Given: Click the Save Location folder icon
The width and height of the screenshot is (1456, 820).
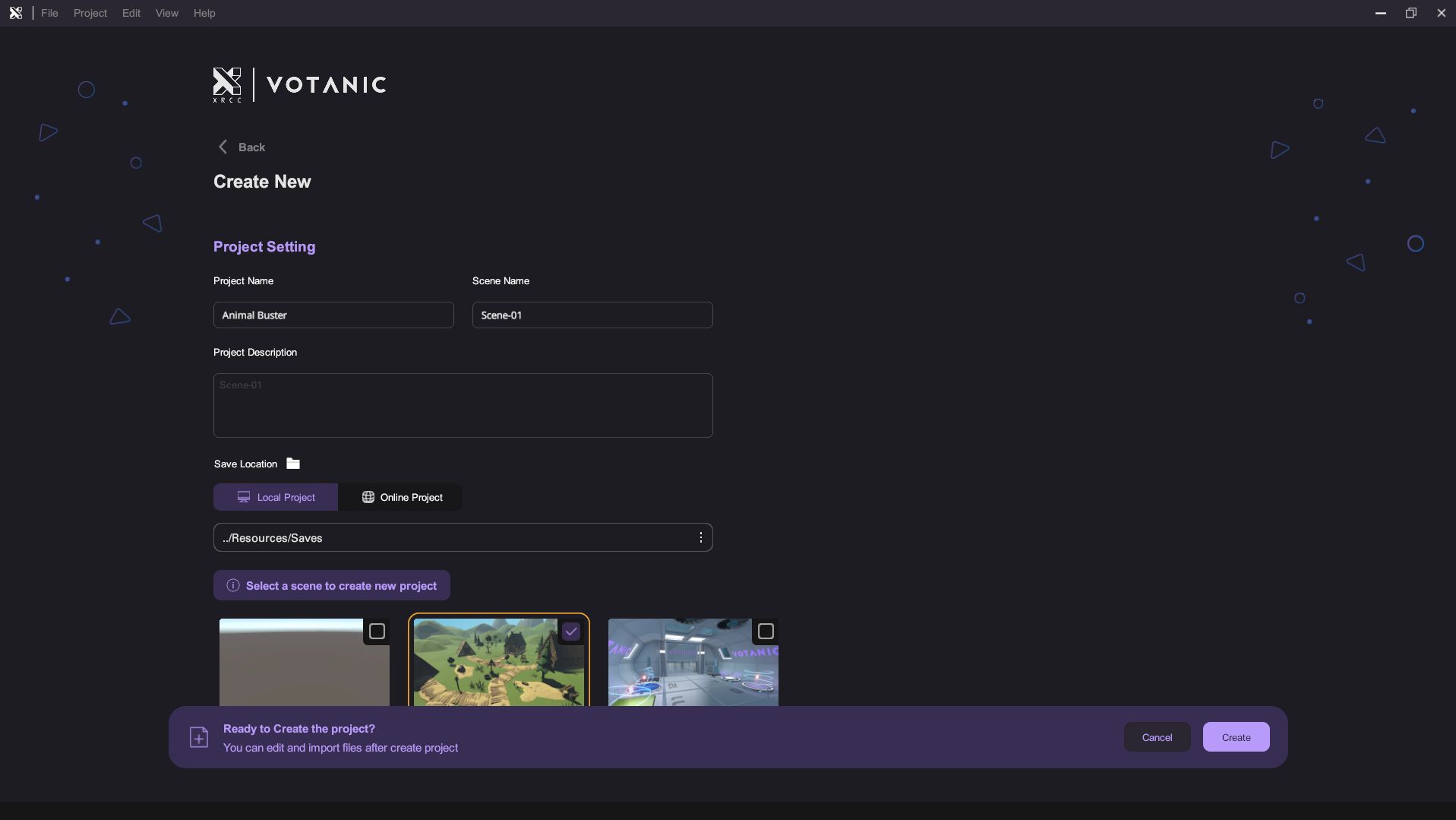Looking at the screenshot, I should click(x=293, y=464).
